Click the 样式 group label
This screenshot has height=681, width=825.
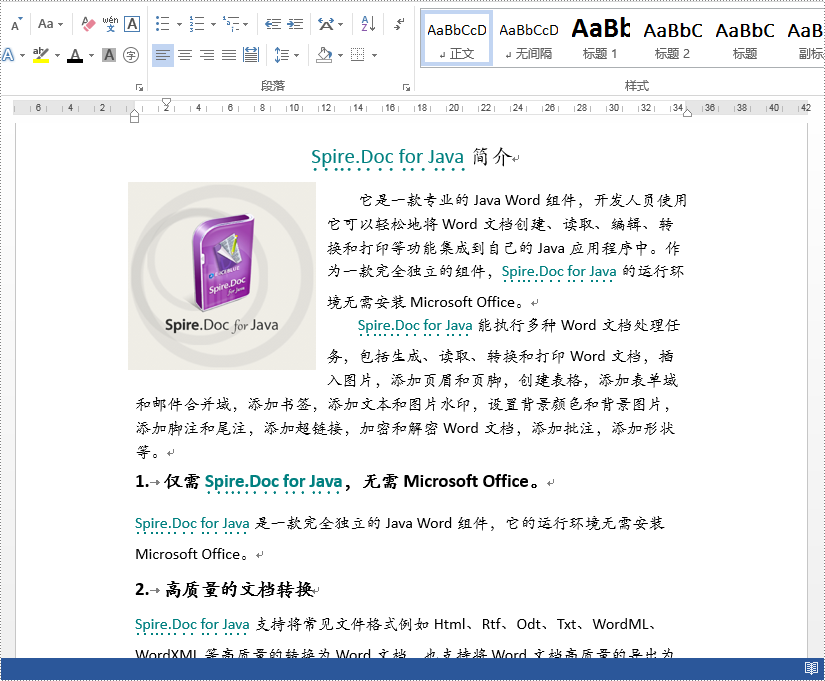pyautogui.click(x=637, y=86)
